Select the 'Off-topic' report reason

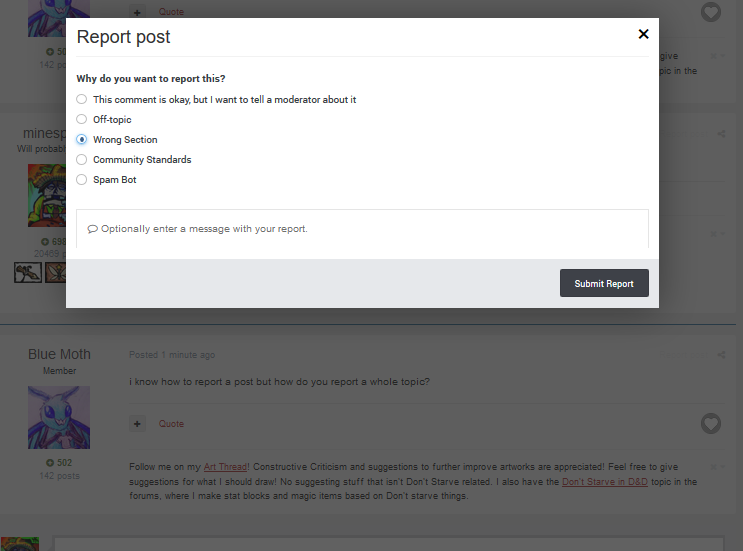(x=82, y=120)
